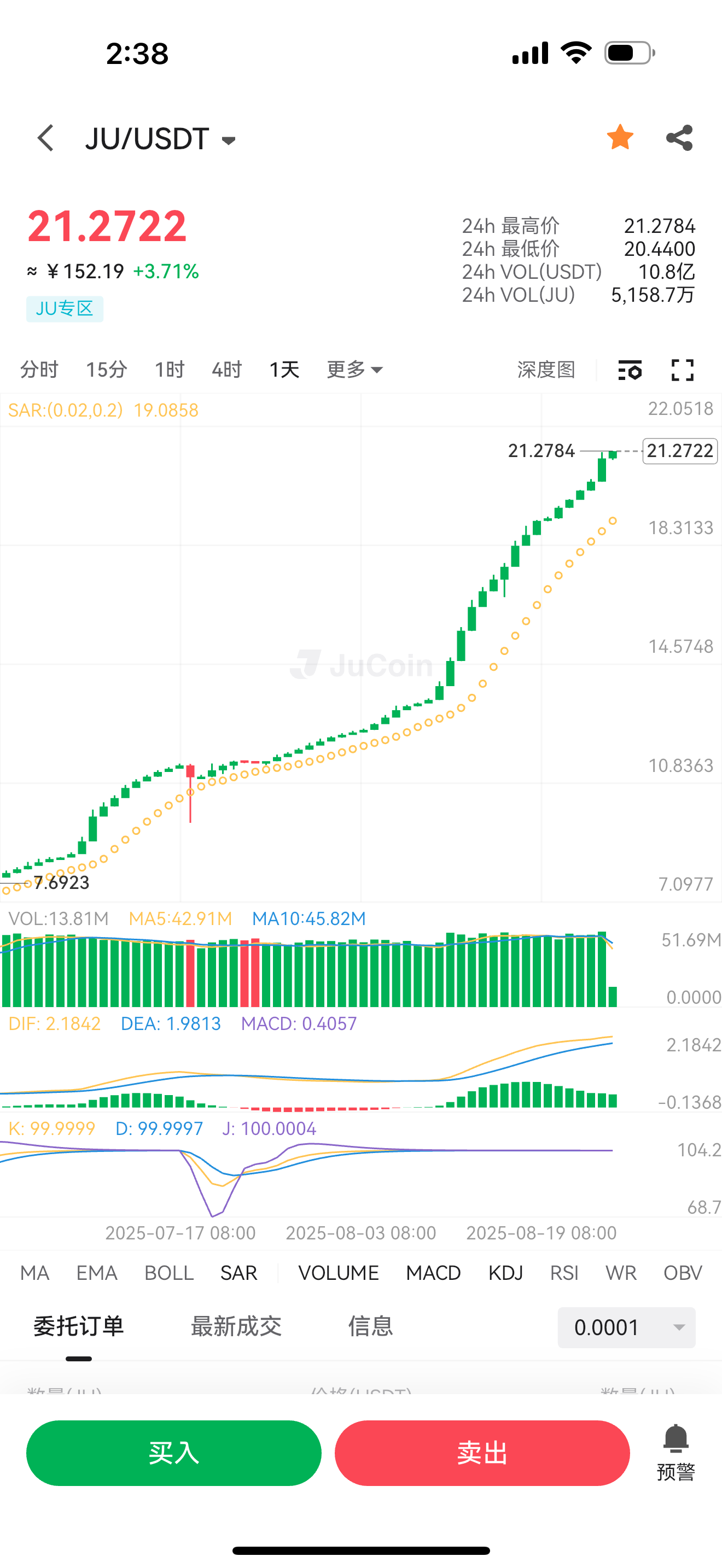Select the 分时 timeframe

(x=39, y=370)
